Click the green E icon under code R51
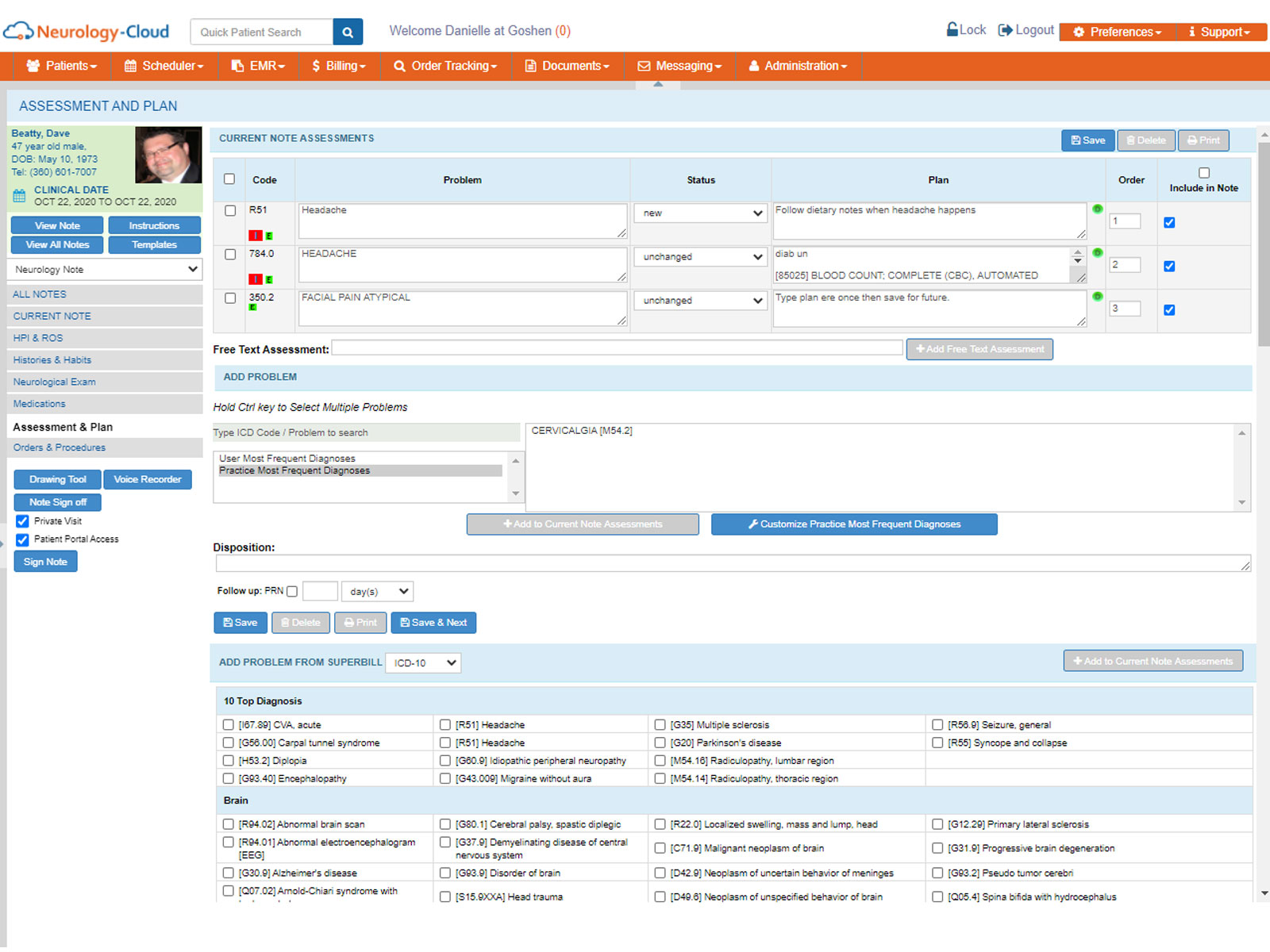This screenshot has height=952, width=1270. (271, 236)
